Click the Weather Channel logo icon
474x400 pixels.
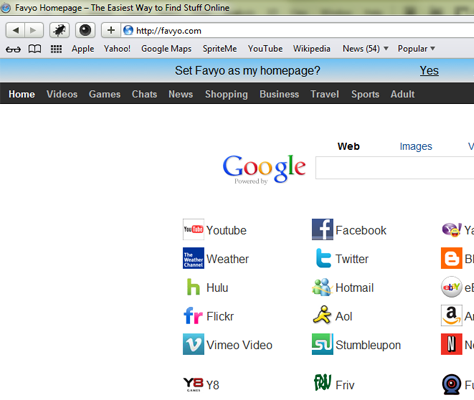point(193,258)
